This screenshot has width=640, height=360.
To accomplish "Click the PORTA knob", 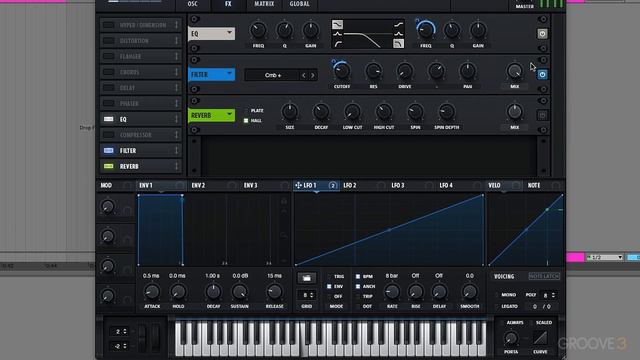I will [x=511, y=338].
